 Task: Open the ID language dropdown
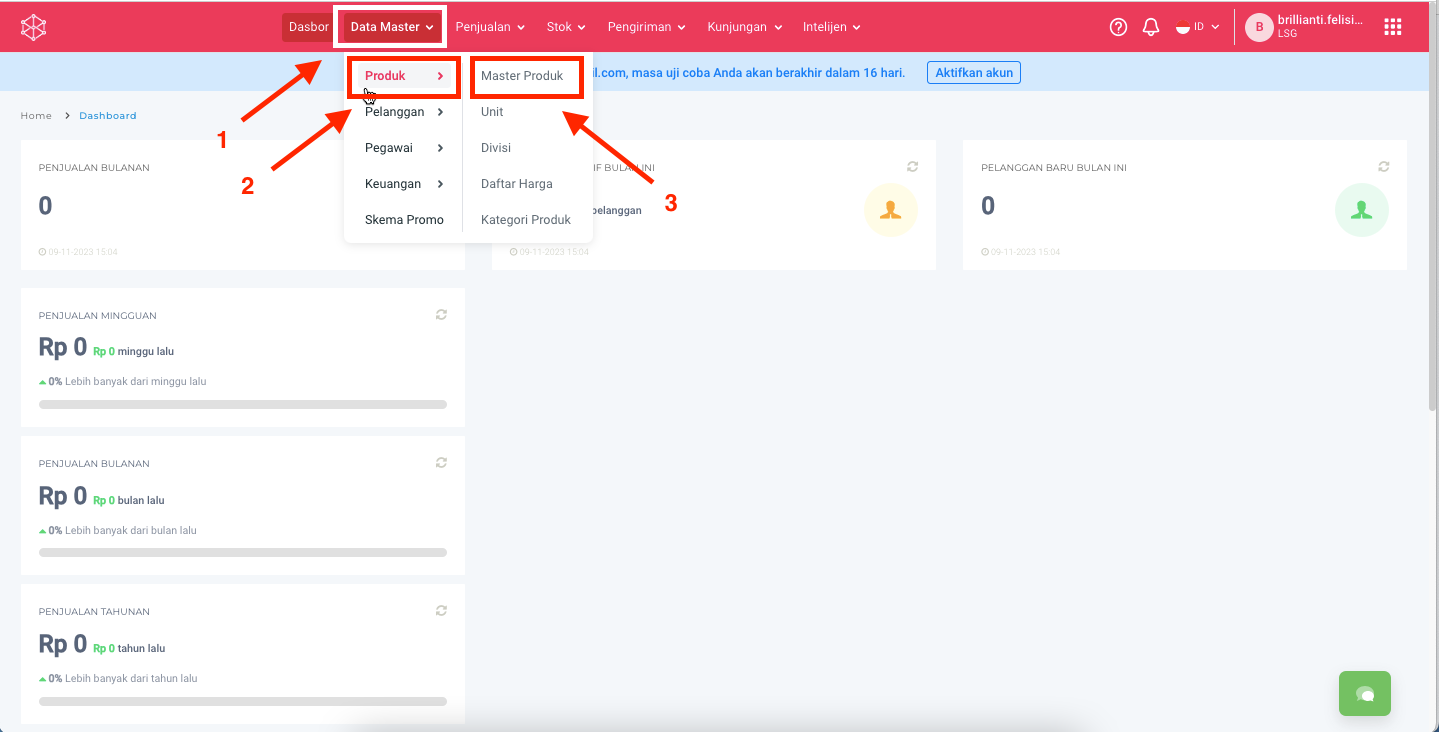click(x=1197, y=27)
